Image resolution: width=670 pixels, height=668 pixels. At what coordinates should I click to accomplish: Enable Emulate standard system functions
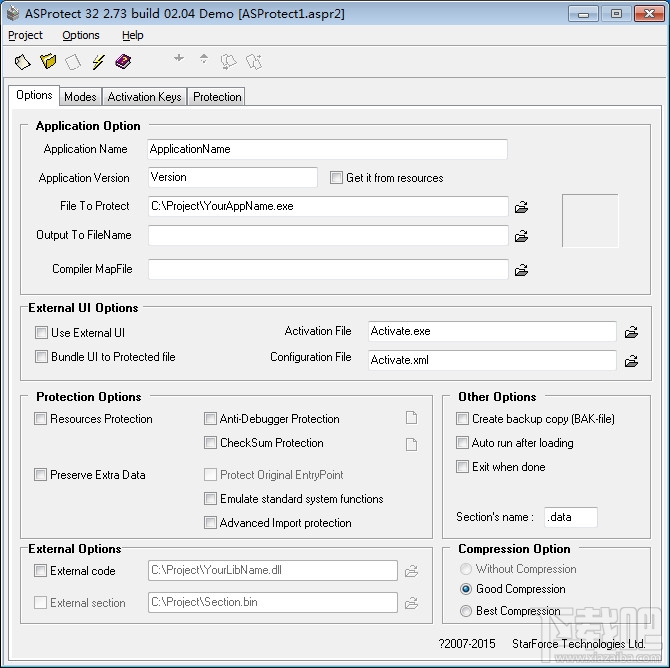click(x=210, y=499)
